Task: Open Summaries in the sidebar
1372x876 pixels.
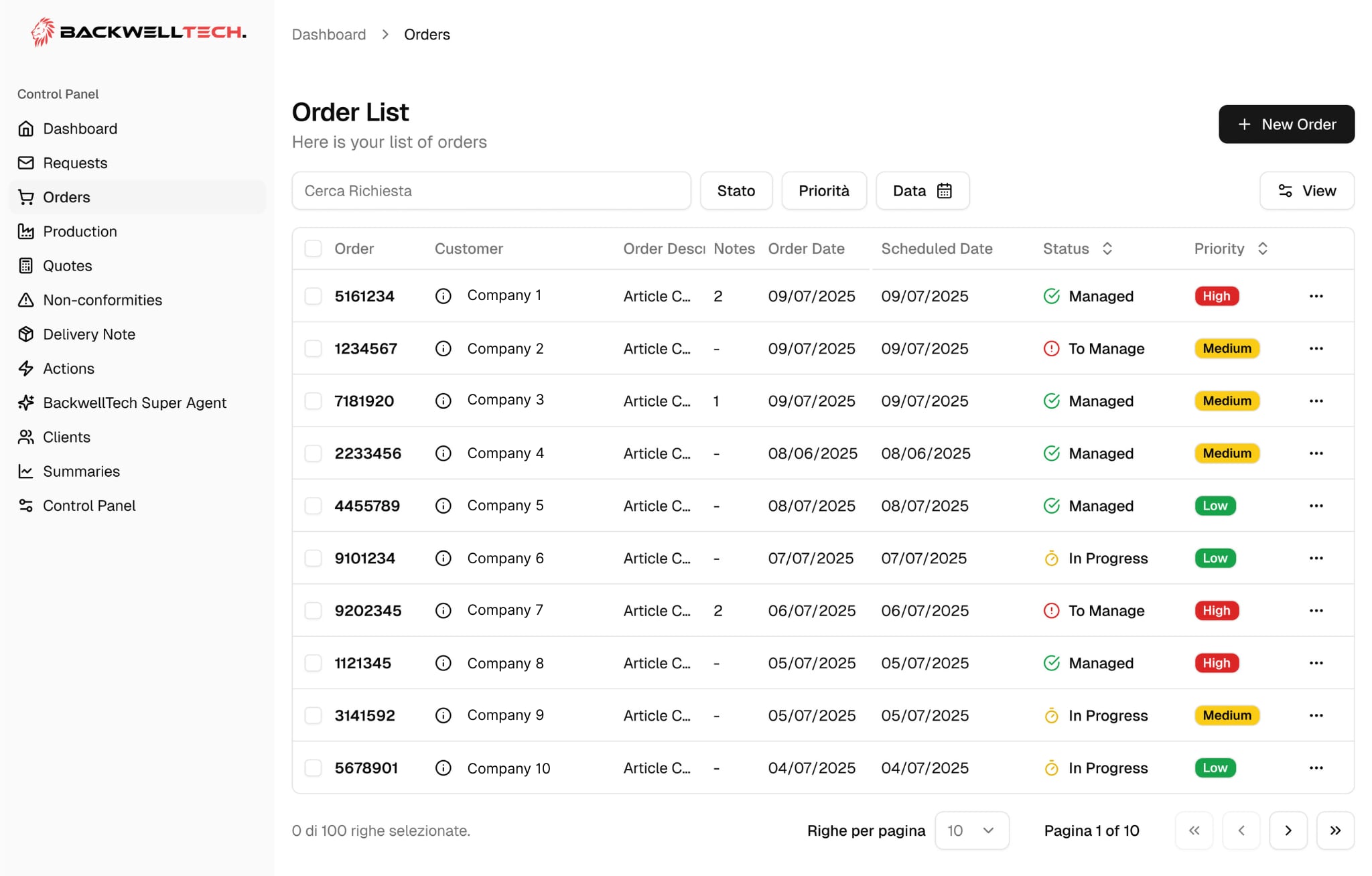Action: (x=137, y=471)
